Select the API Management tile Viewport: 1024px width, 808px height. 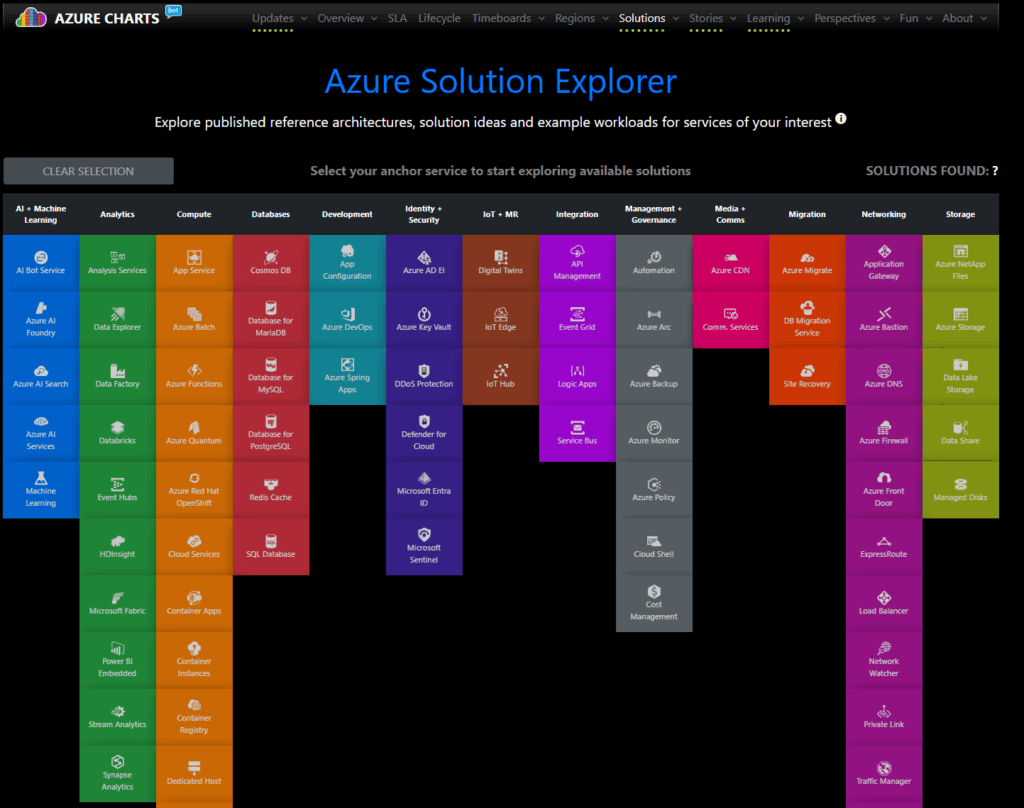pos(577,263)
